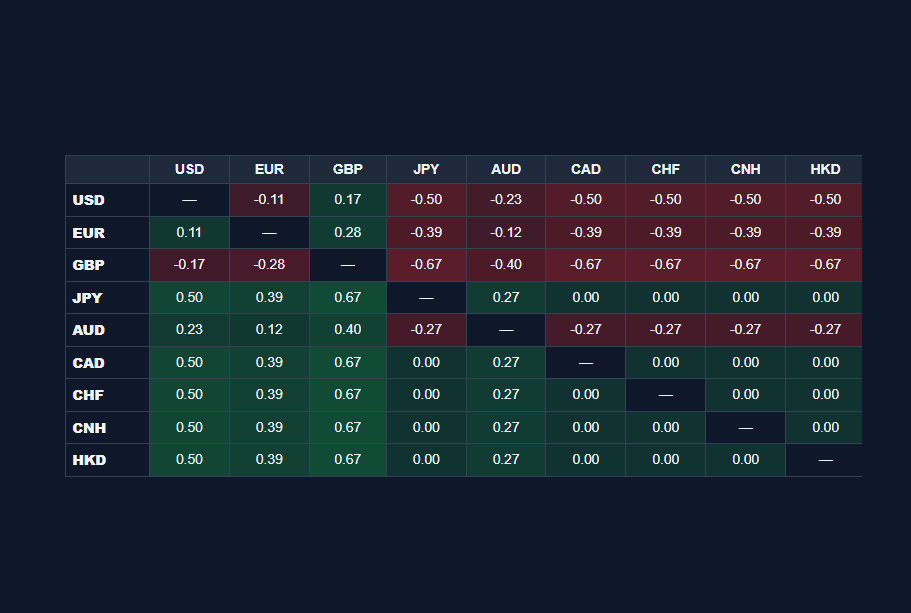Image resolution: width=911 pixels, height=613 pixels.
Task: Click the EUR column header
Action: (269, 170)
